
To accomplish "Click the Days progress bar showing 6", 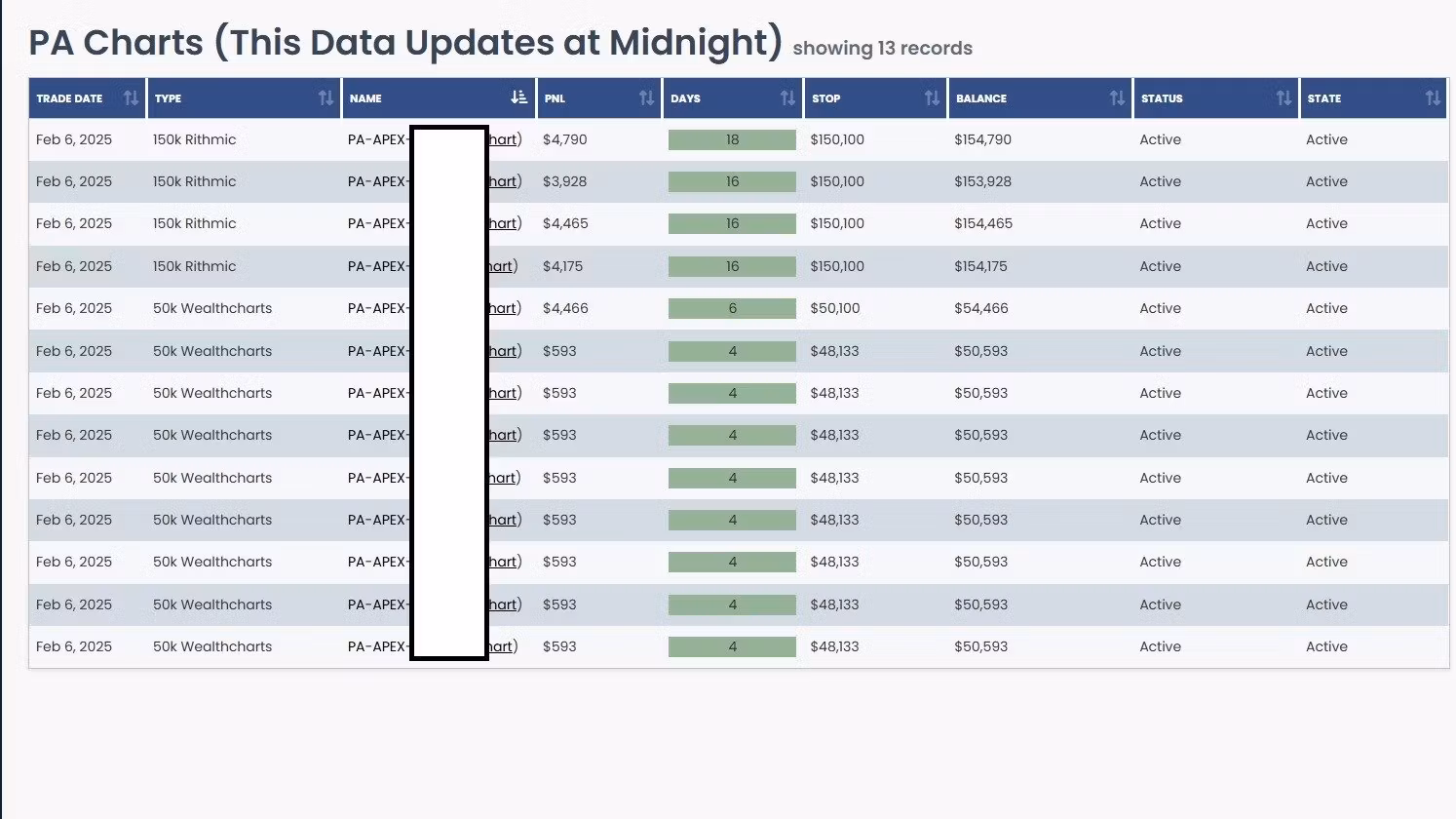I will coord(732,308).
